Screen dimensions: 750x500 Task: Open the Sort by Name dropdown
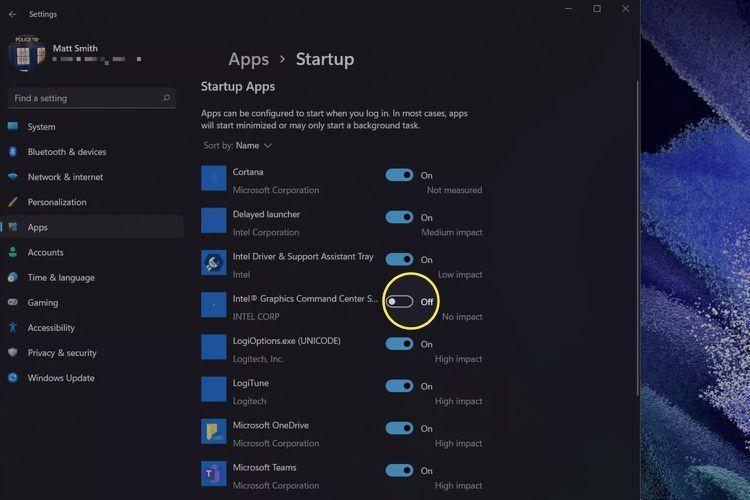[x=252, y=145]
